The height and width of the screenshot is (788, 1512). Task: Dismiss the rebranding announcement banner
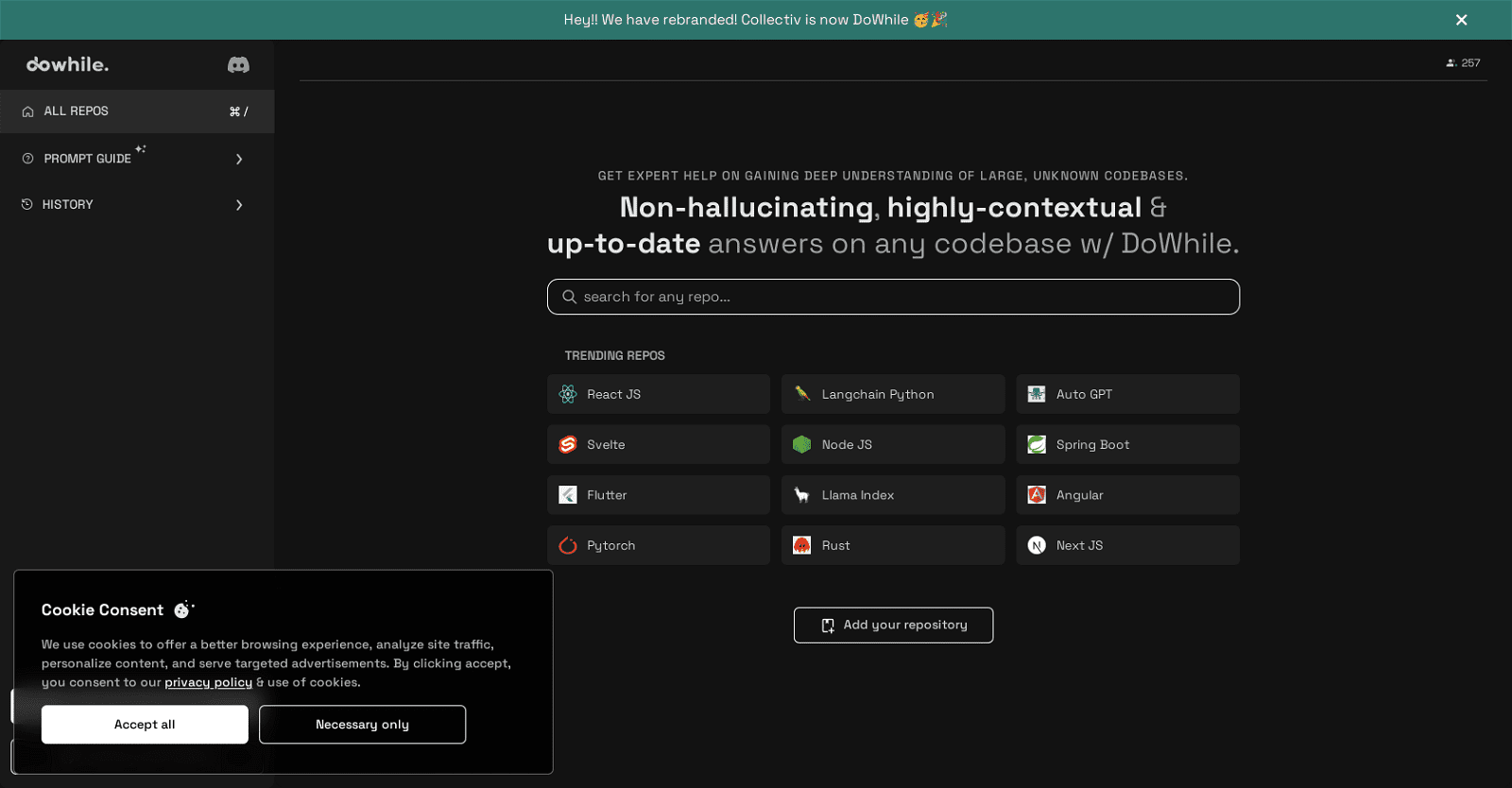click(1461, 20)
